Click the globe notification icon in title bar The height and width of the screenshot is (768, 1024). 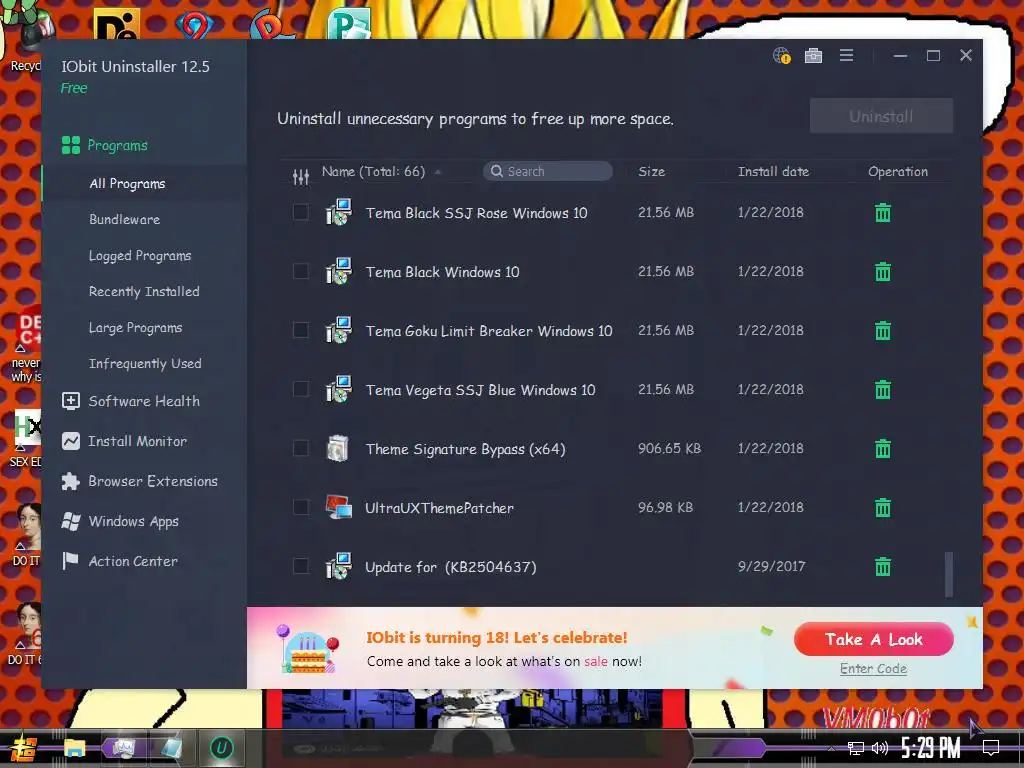(782, 56)
